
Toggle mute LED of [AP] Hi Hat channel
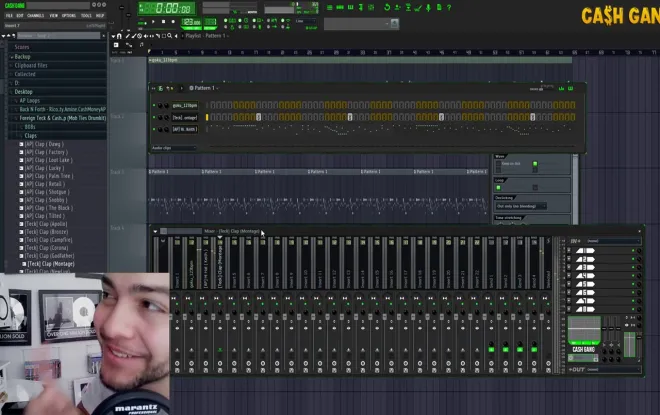click(154, 129)
